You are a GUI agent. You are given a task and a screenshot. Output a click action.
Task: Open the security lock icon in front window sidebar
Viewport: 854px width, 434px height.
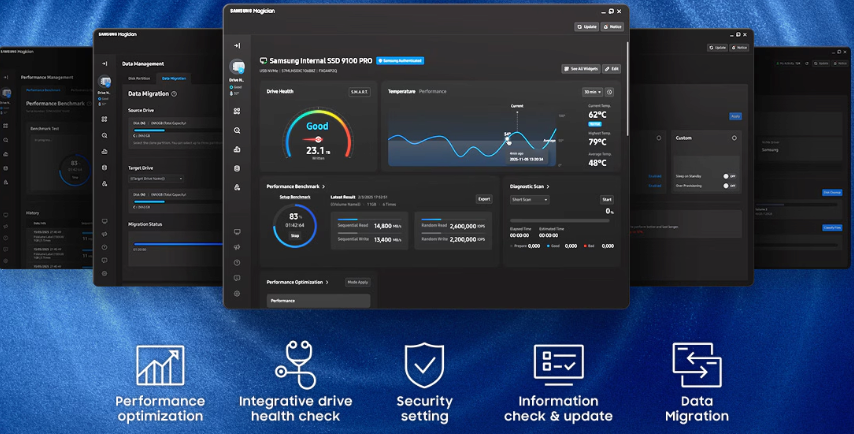coord(237,187)
